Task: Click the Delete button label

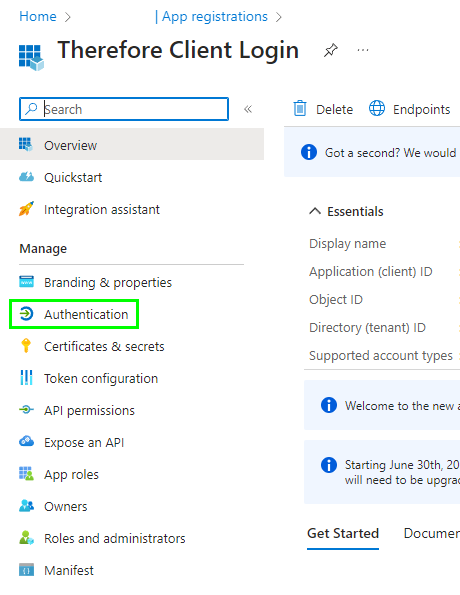Action: point(334,110)
